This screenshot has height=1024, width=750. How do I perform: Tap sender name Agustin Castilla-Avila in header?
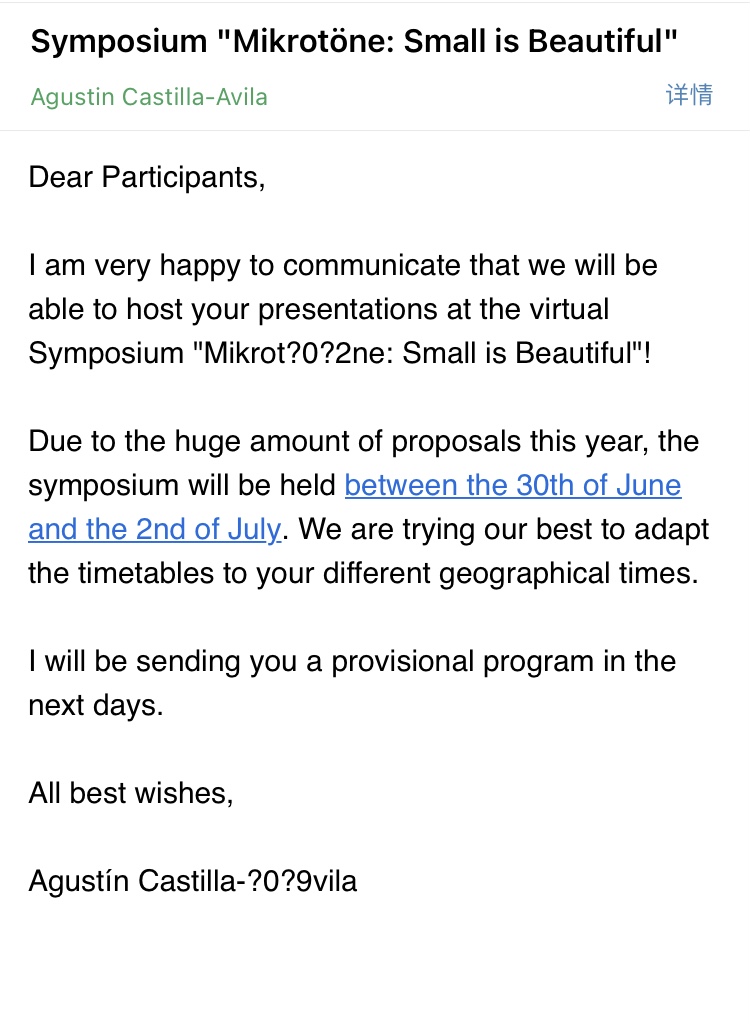pyautogui.click(x=149, y=97)
